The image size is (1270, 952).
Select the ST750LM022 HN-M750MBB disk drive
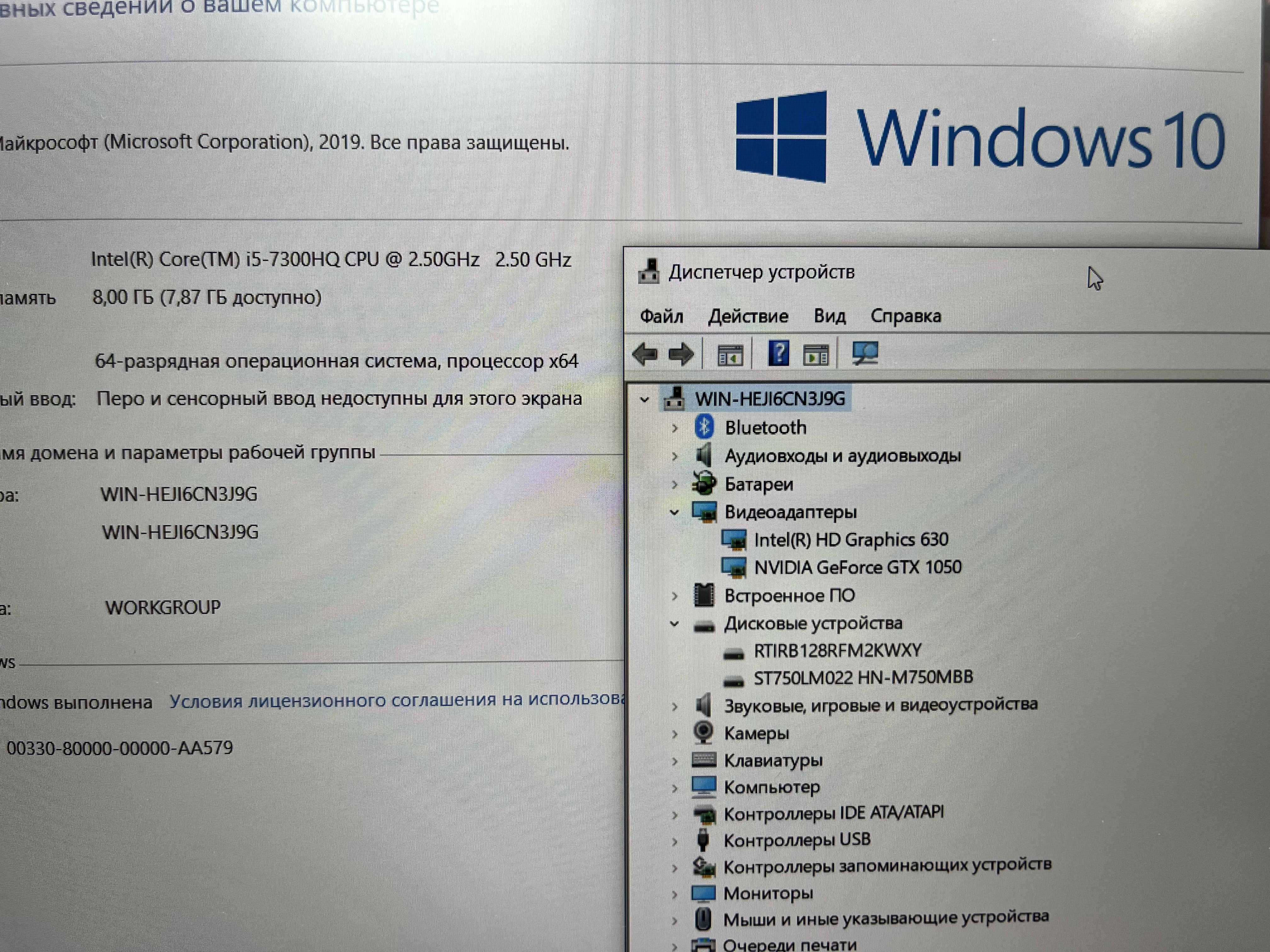click(863, 678)
